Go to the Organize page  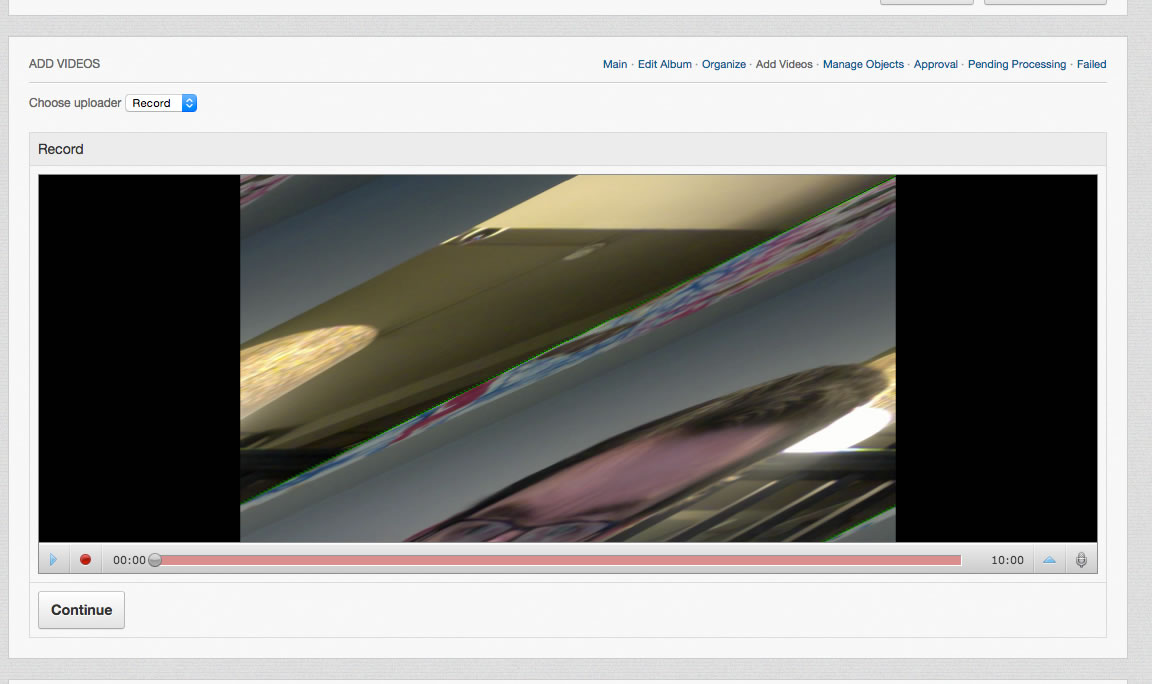point(724,64)
